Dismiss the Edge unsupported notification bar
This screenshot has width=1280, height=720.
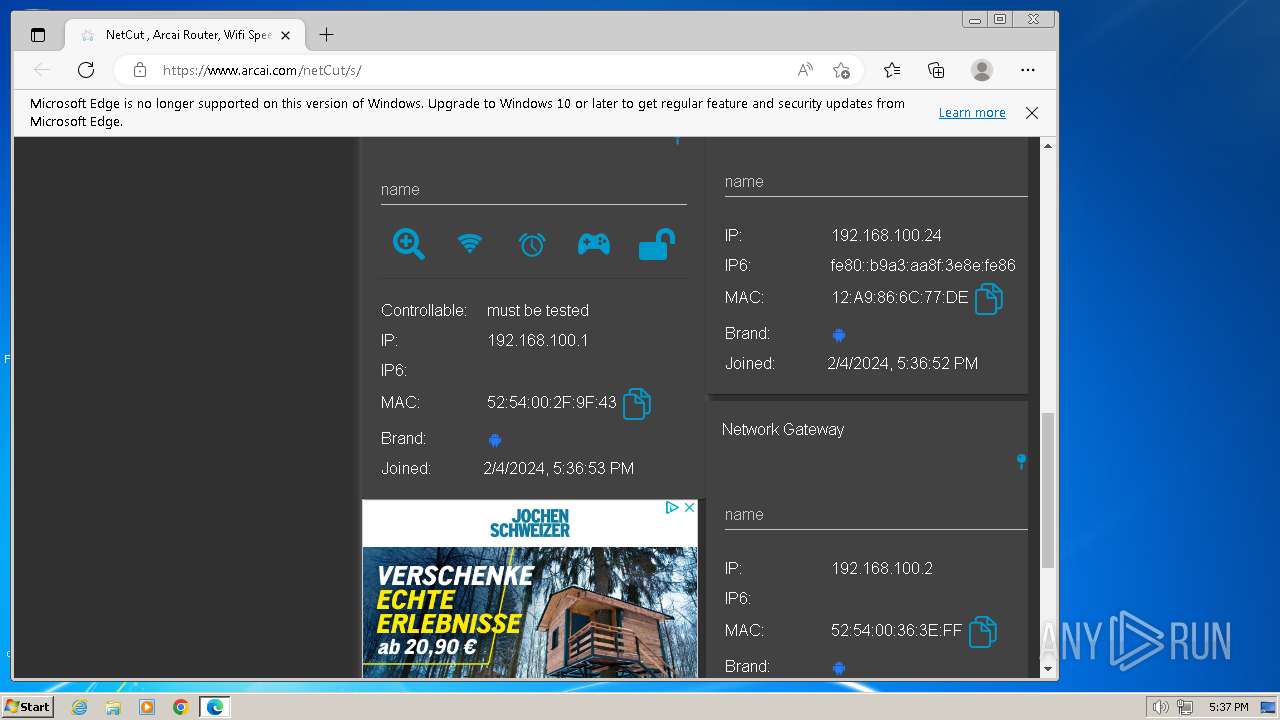click(x=1032, y=113)
